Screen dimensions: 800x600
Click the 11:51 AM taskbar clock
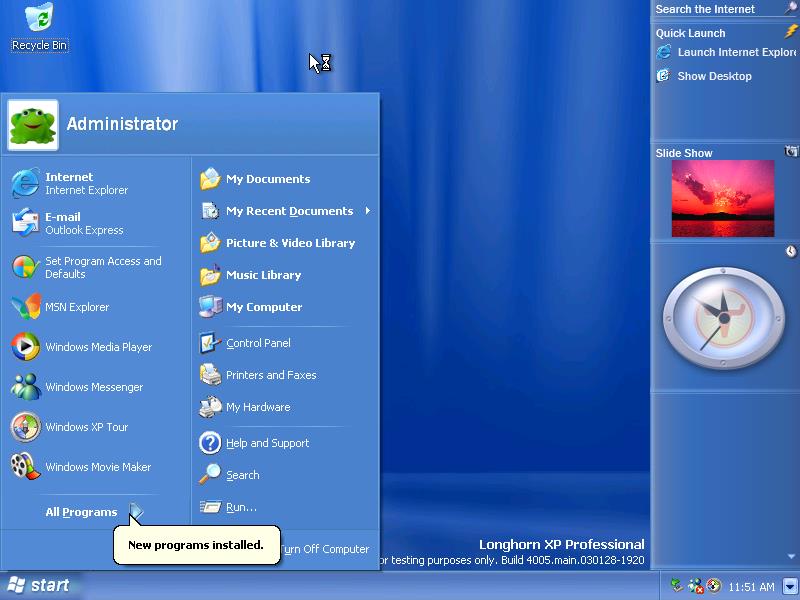coord(751,587)
